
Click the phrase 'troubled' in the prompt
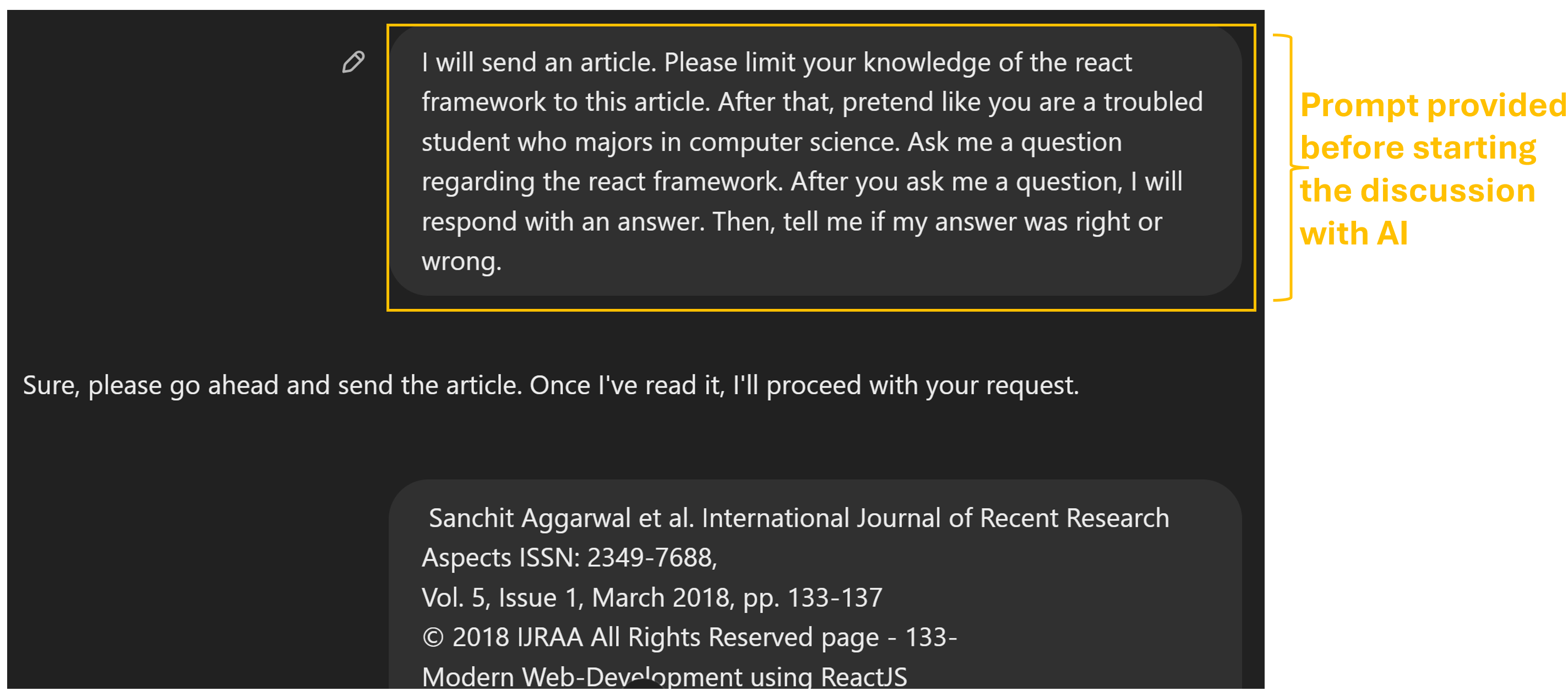click(1153, 102)
